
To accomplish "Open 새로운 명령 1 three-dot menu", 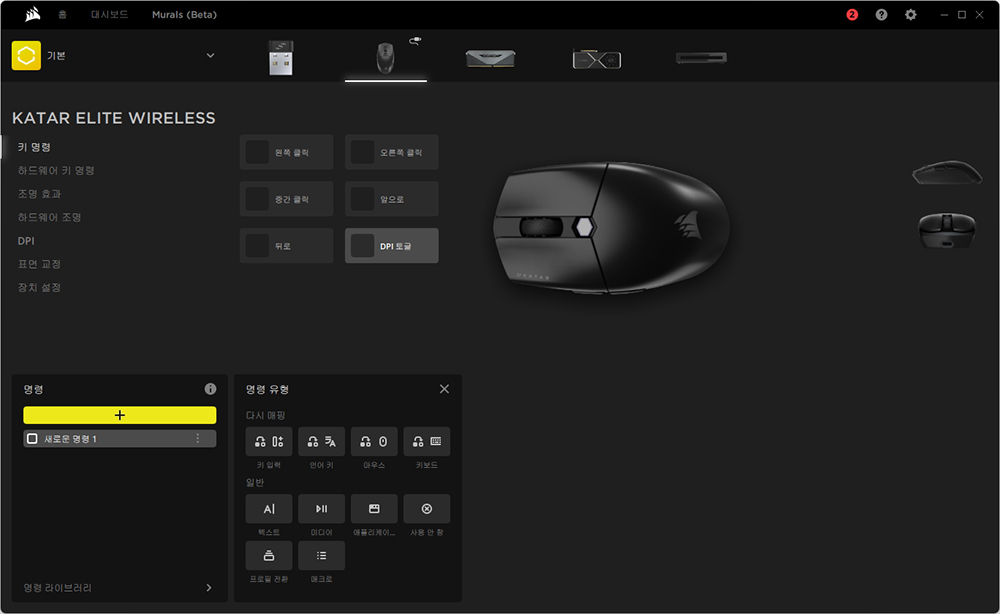I will pos(198,439).
